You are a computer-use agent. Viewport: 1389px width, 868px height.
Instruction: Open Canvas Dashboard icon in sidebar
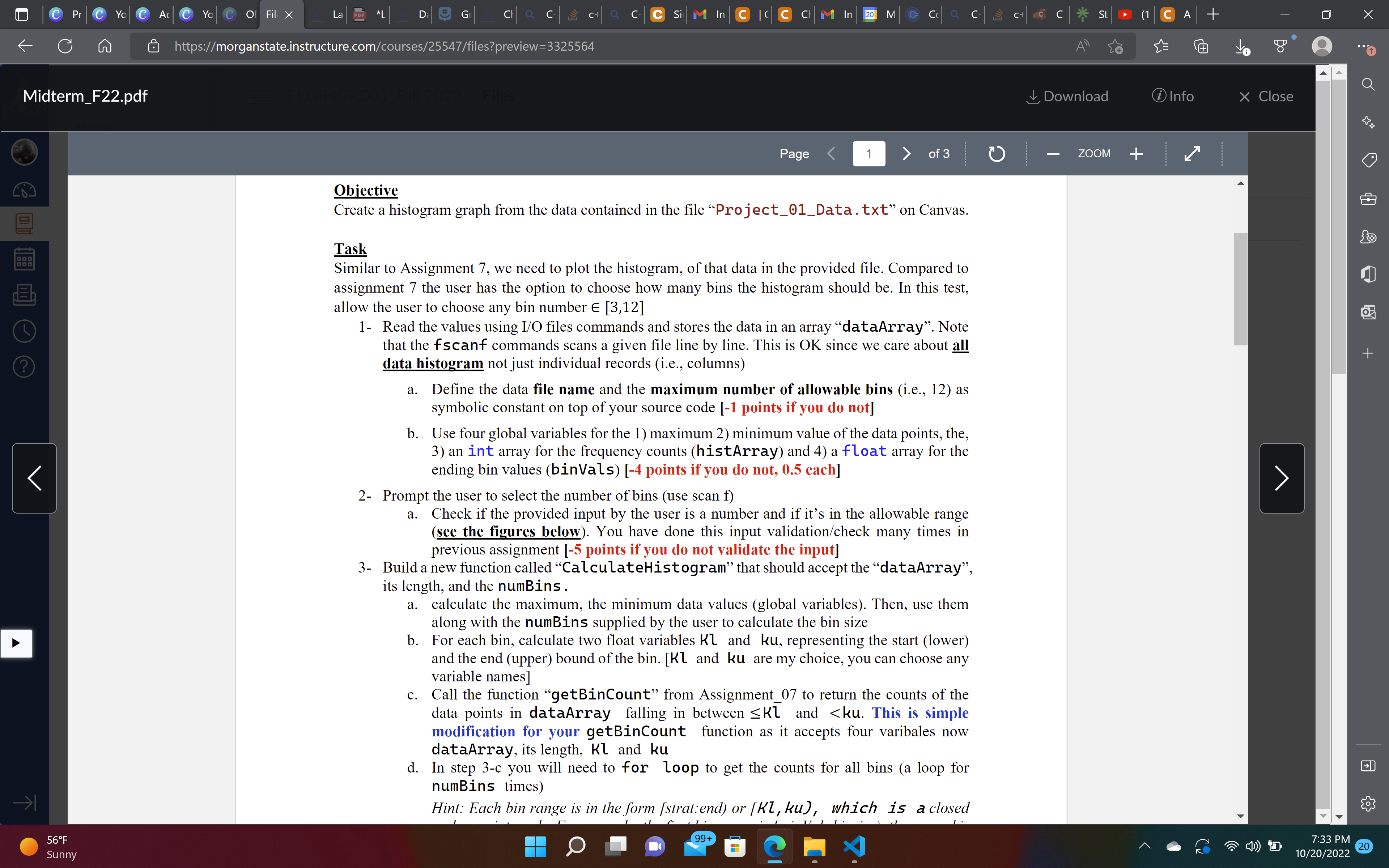coord(24,190)
